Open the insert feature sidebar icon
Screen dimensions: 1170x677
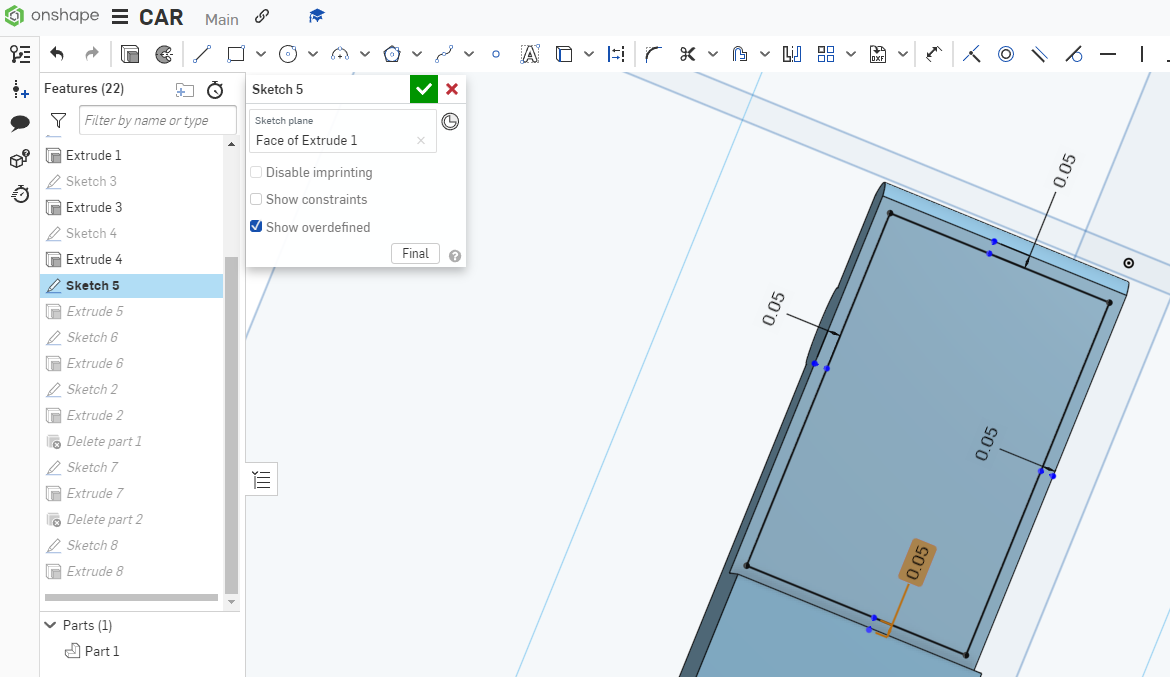pyautogui.click(x=20, y=90)
